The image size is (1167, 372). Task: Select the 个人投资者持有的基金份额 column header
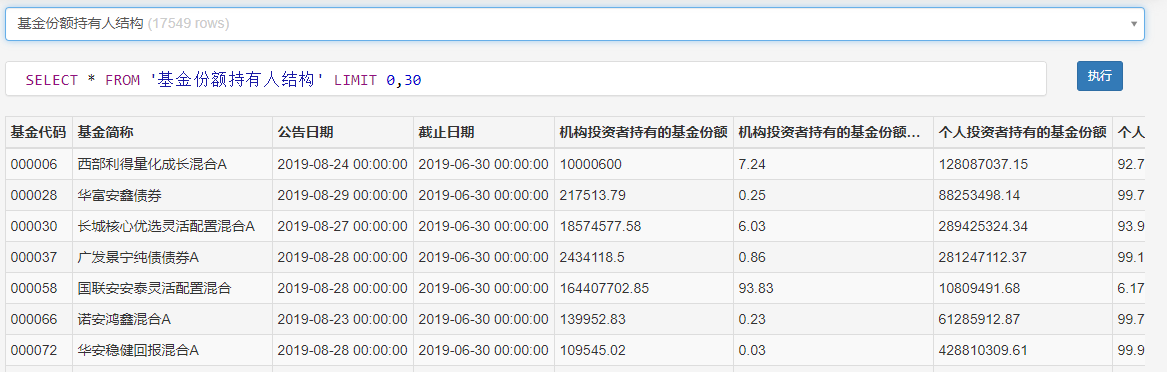click(1023, 132)
